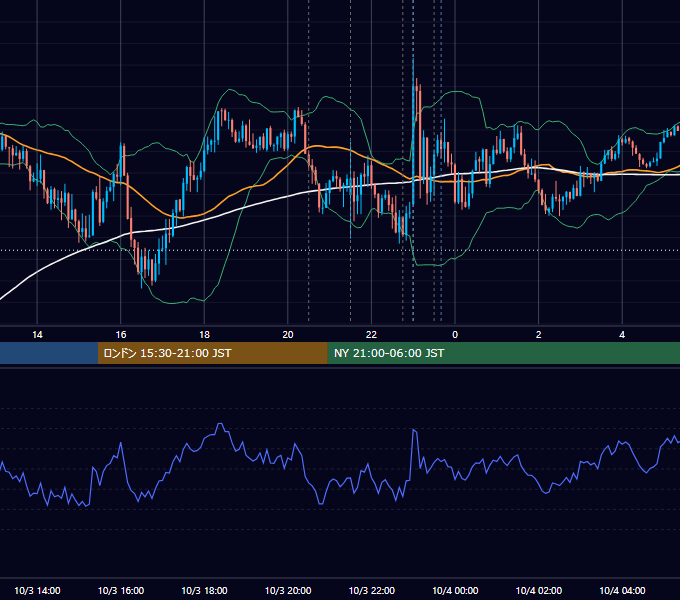Click the 10/3 18:00 label on the indicator axis
The image size is (680, 600).
coord(204,590)
